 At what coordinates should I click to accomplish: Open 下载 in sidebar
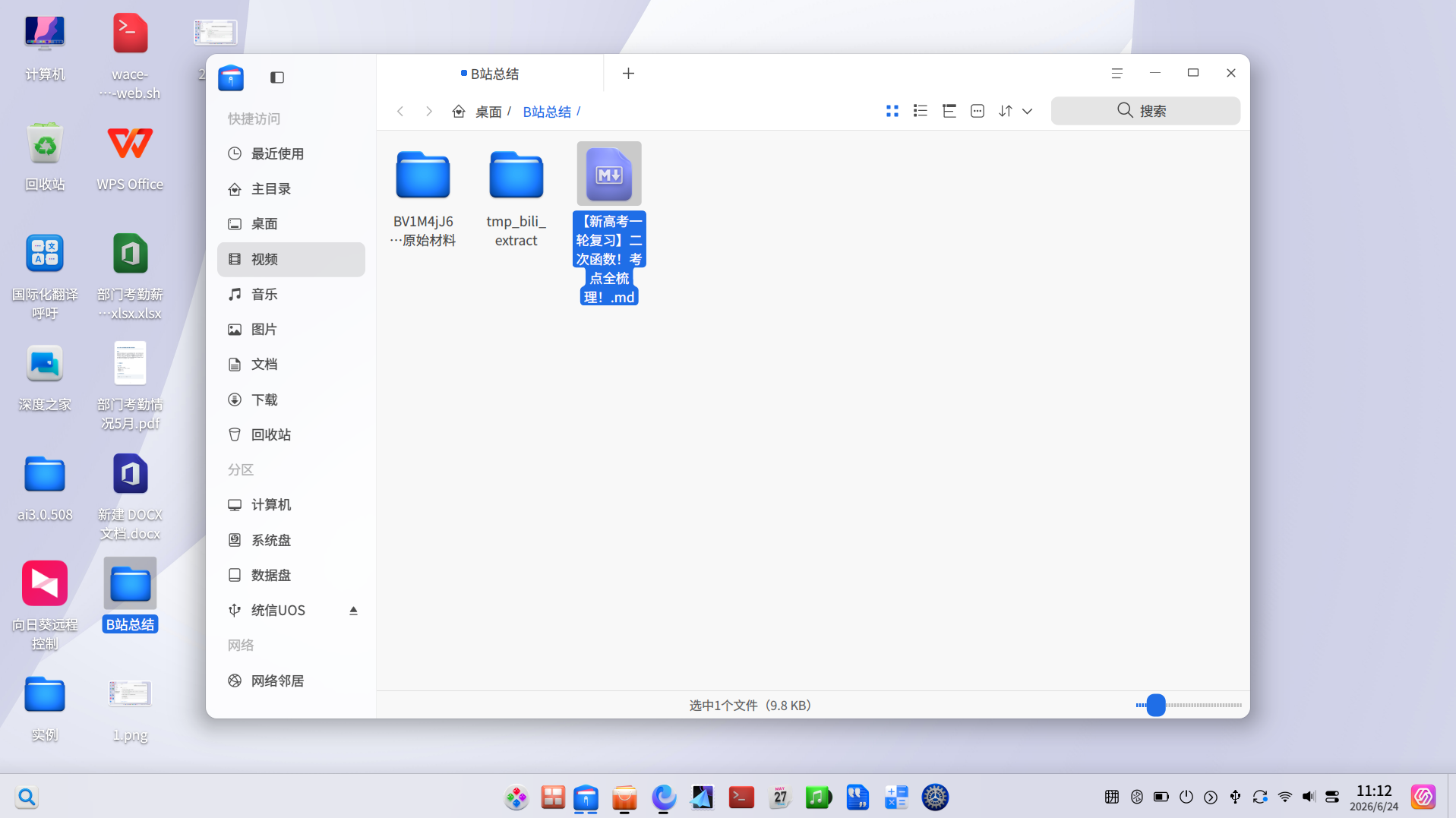click(x=291, y=400)
